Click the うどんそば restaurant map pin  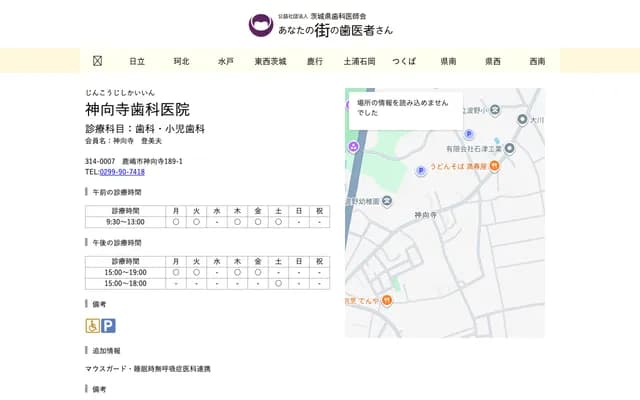(x=496, y=166)
